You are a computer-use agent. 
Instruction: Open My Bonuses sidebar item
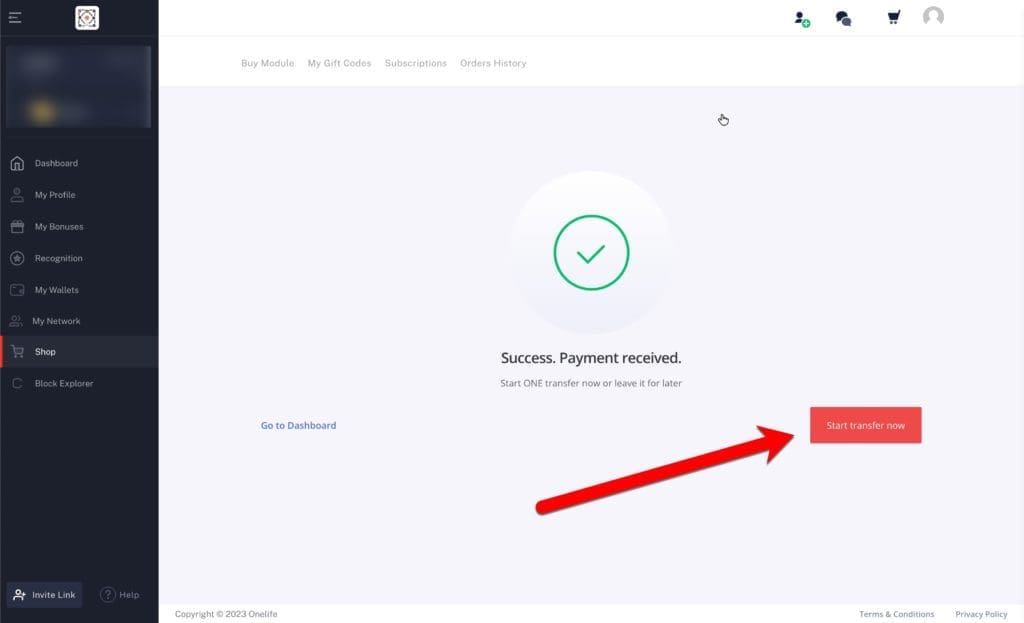click(59, 227)
